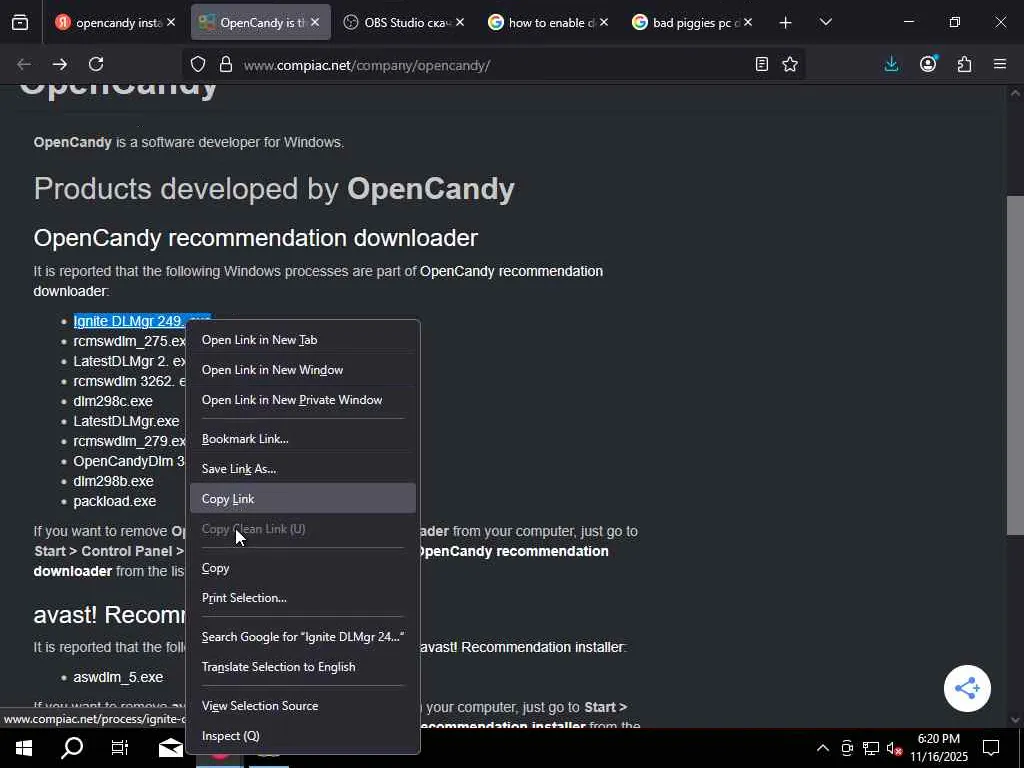Open downloads panel
Screen dimensions: 1024x768
click(x=891, y=64)
